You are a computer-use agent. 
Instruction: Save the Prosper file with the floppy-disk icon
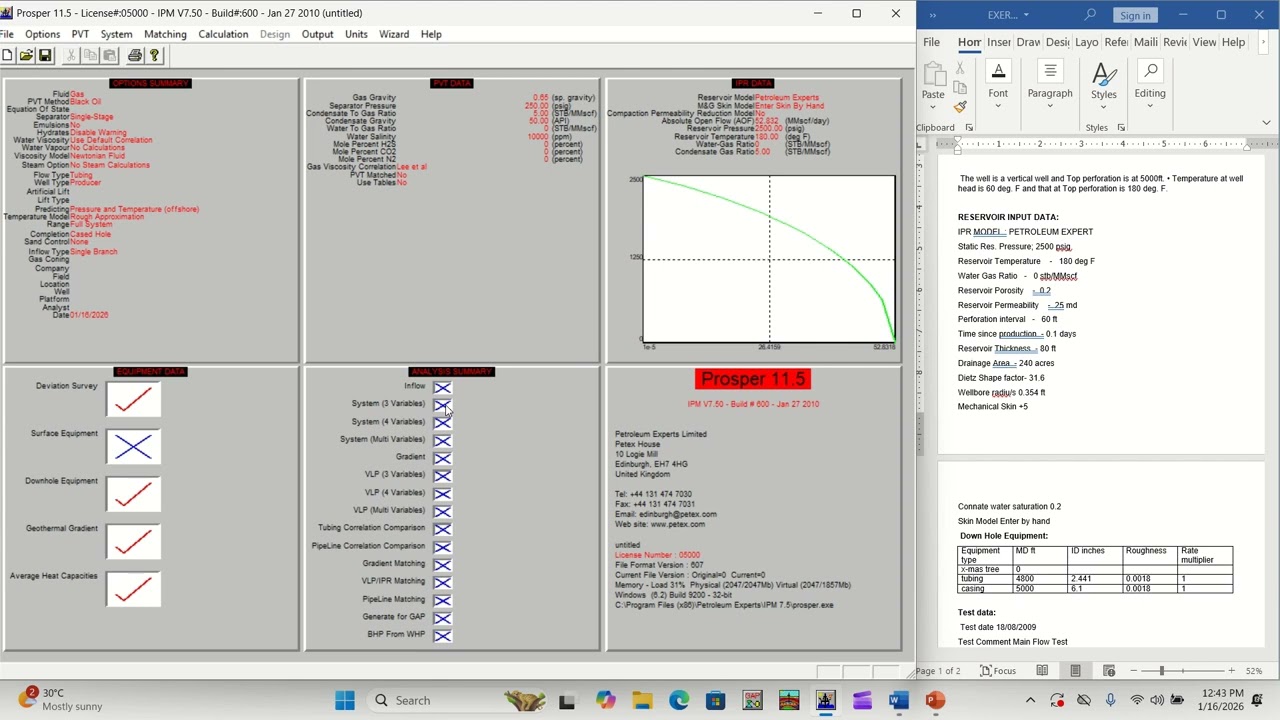[45, 56]
